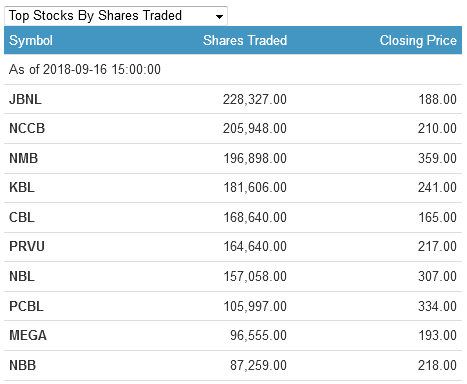467x384 pixels.
Task: Open the PCBL stock symbol
Action: click(x=26, y=306)
